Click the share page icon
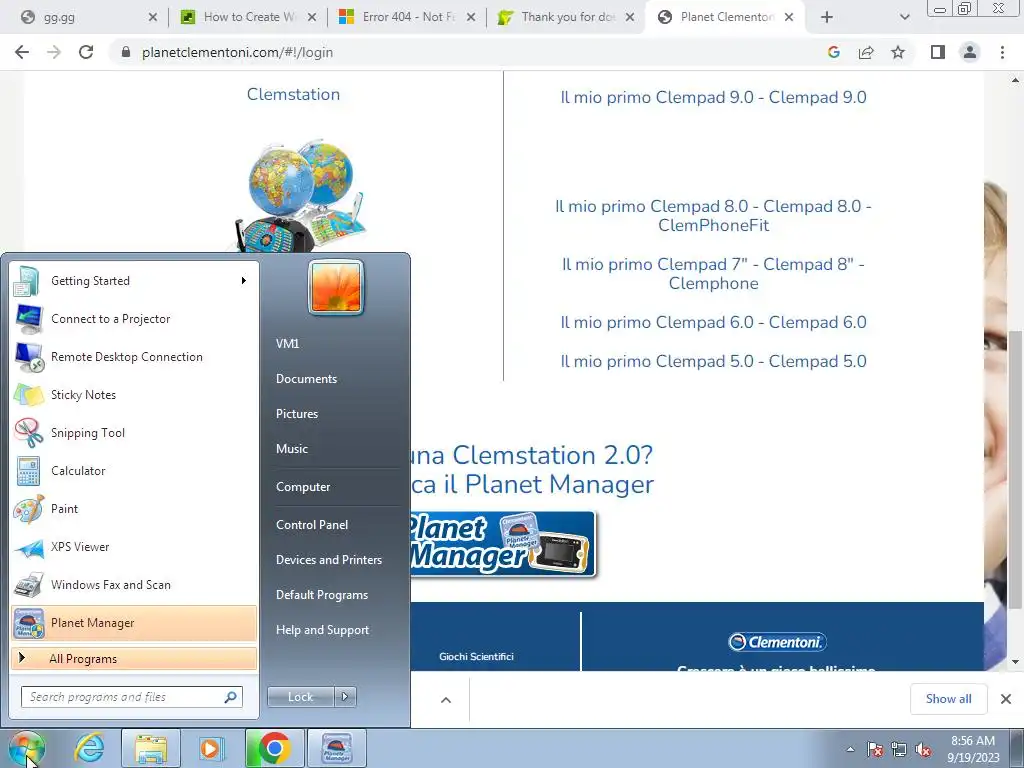 (866, 52)
